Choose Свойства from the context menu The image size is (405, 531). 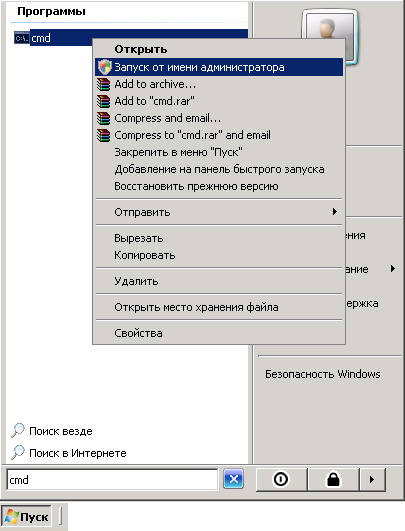[219, 333]
